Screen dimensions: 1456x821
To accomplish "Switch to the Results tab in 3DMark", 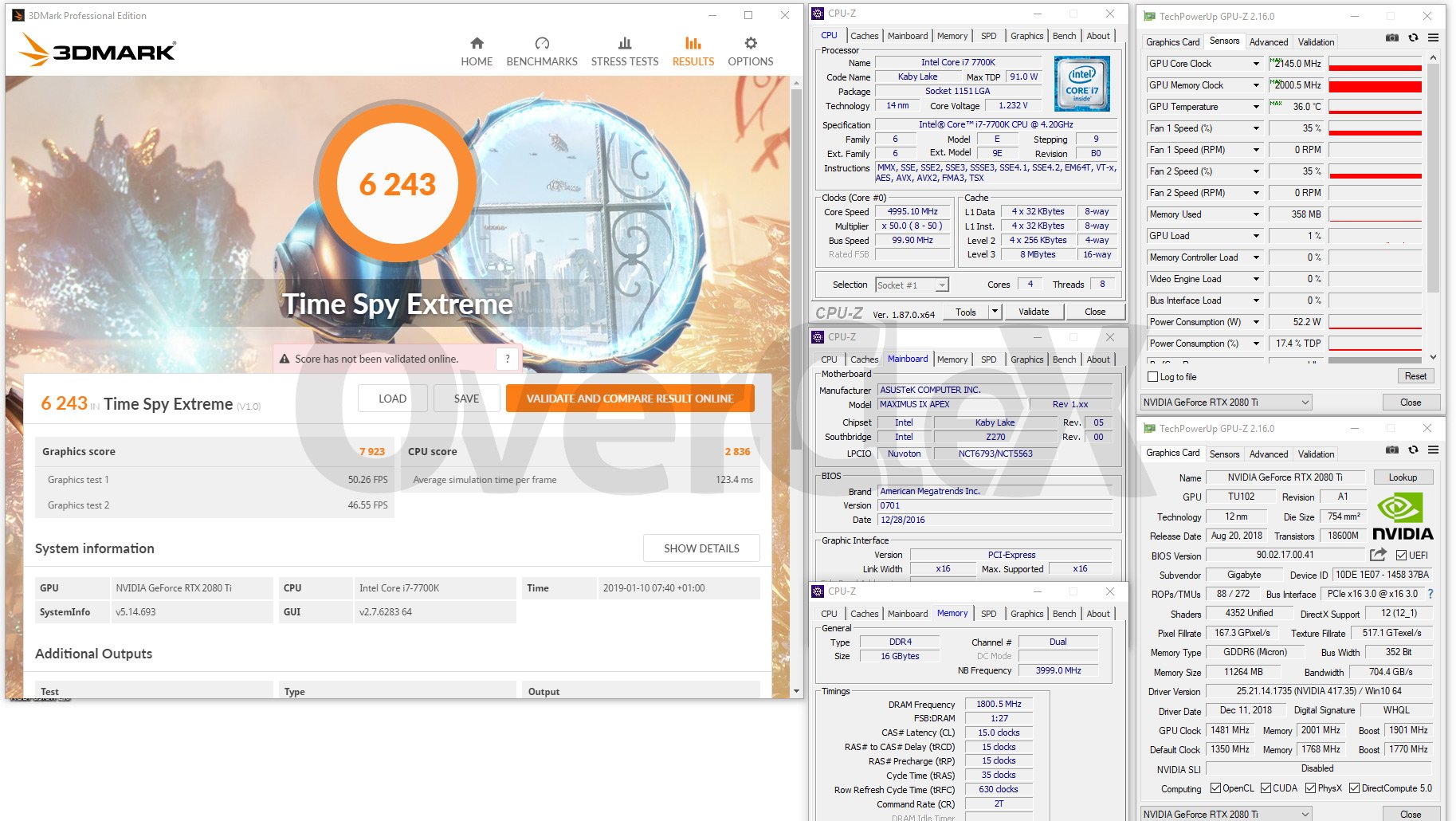I will pos(693,51).
